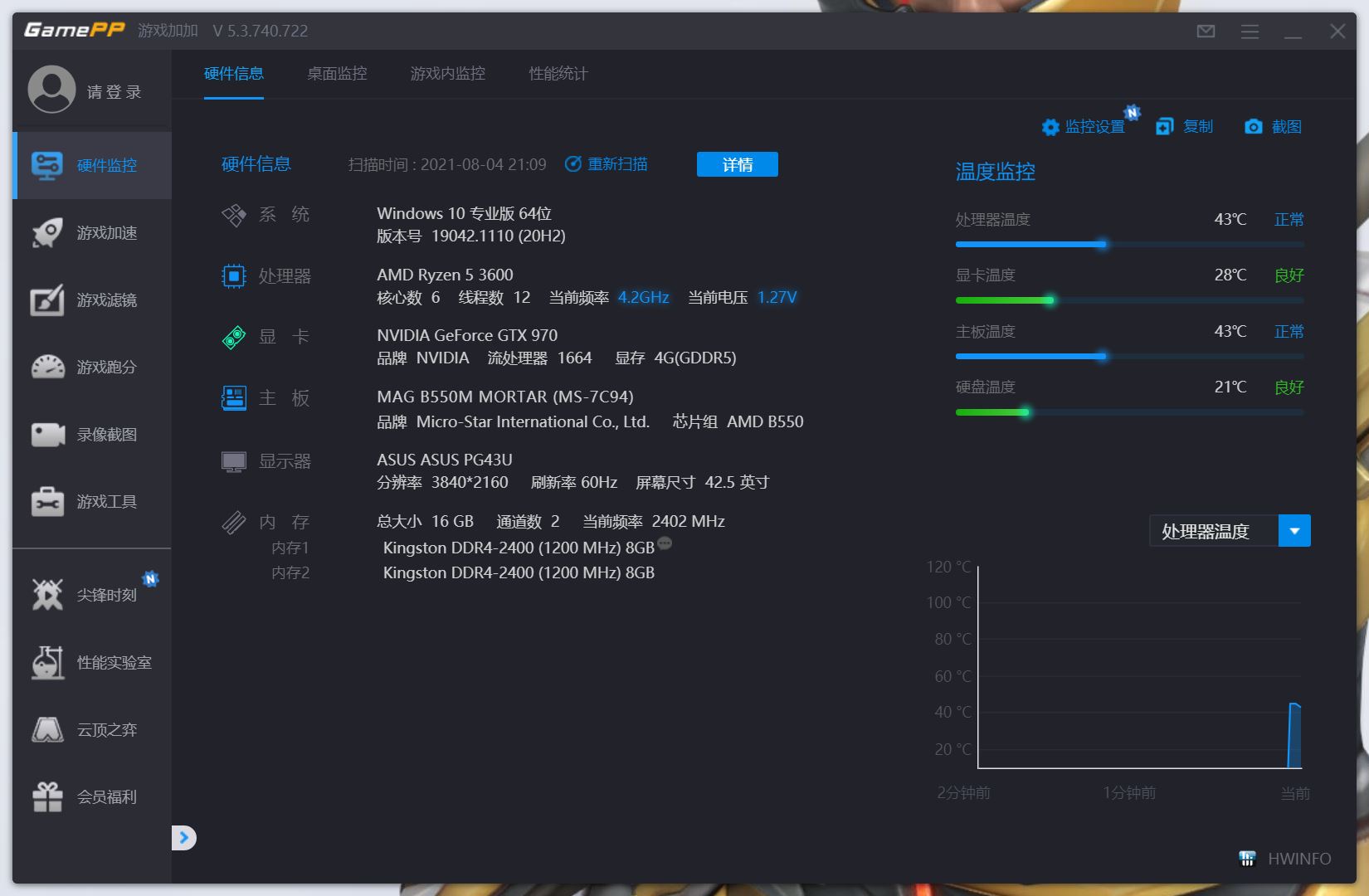This screenshot has width=1369, height=896.
Task: Click ASUS ASUS PG43U monitor text
Action: click(x=445, y=460)
